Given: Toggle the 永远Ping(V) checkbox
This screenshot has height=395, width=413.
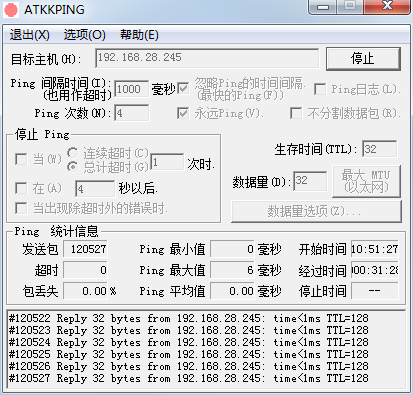Looking at the screenshot, I should (183, 113).
